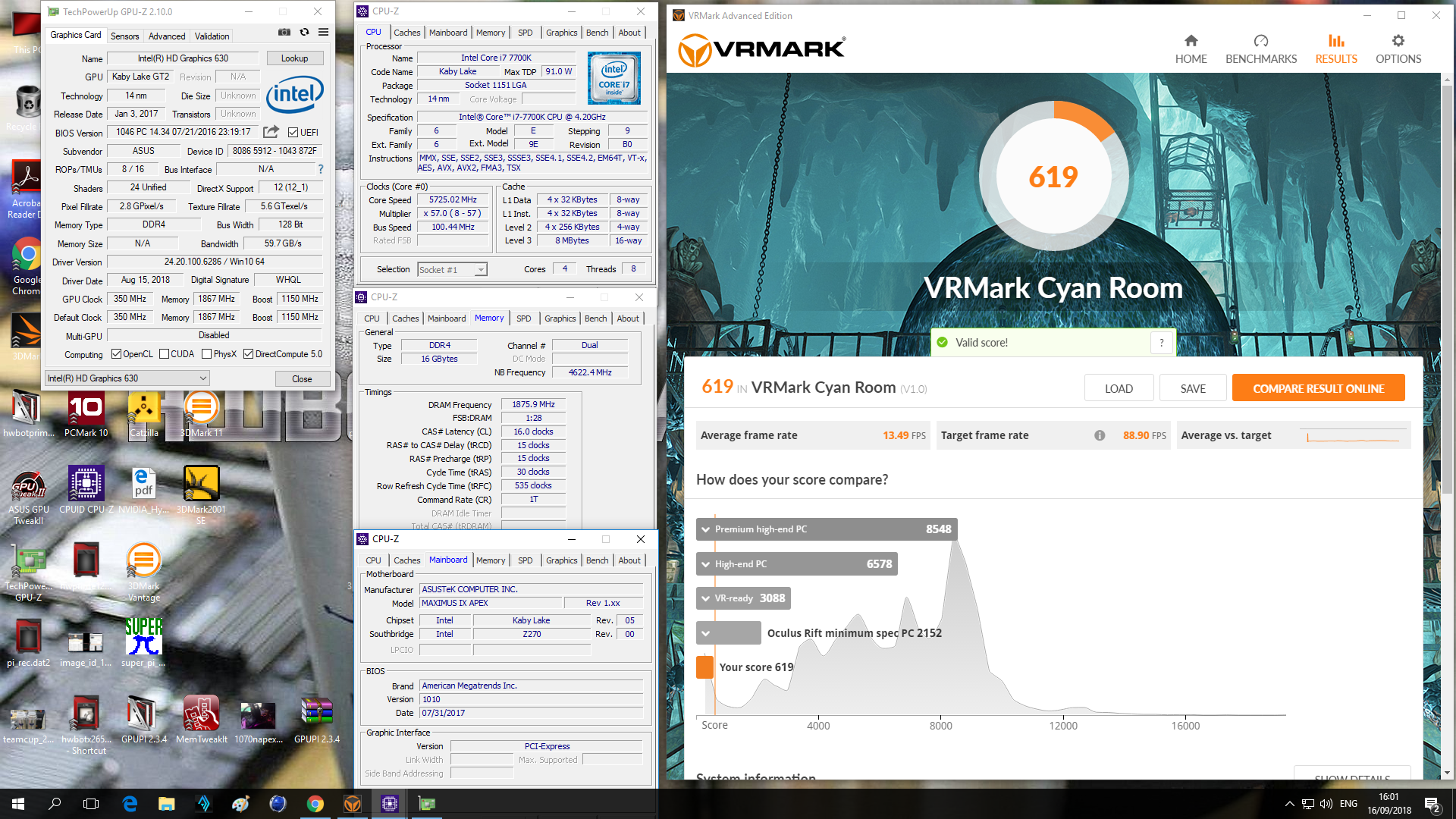Image resolution: width=1456 pixels, height=819 pixels.
Task: Click orange Your score swatch marker
Action: [704, 667]
